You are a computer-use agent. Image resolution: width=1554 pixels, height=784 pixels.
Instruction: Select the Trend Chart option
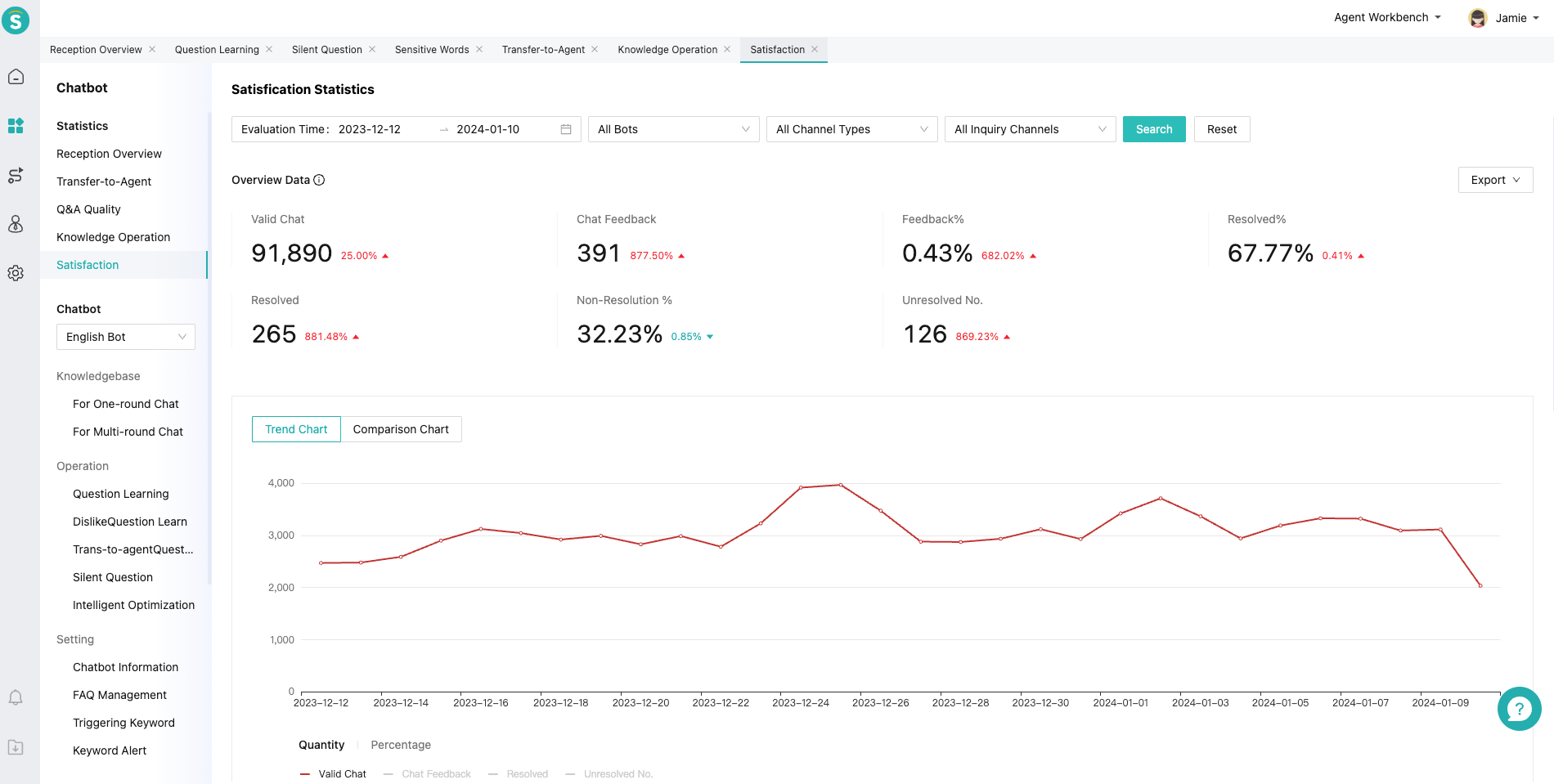click(x=296, y=429)
